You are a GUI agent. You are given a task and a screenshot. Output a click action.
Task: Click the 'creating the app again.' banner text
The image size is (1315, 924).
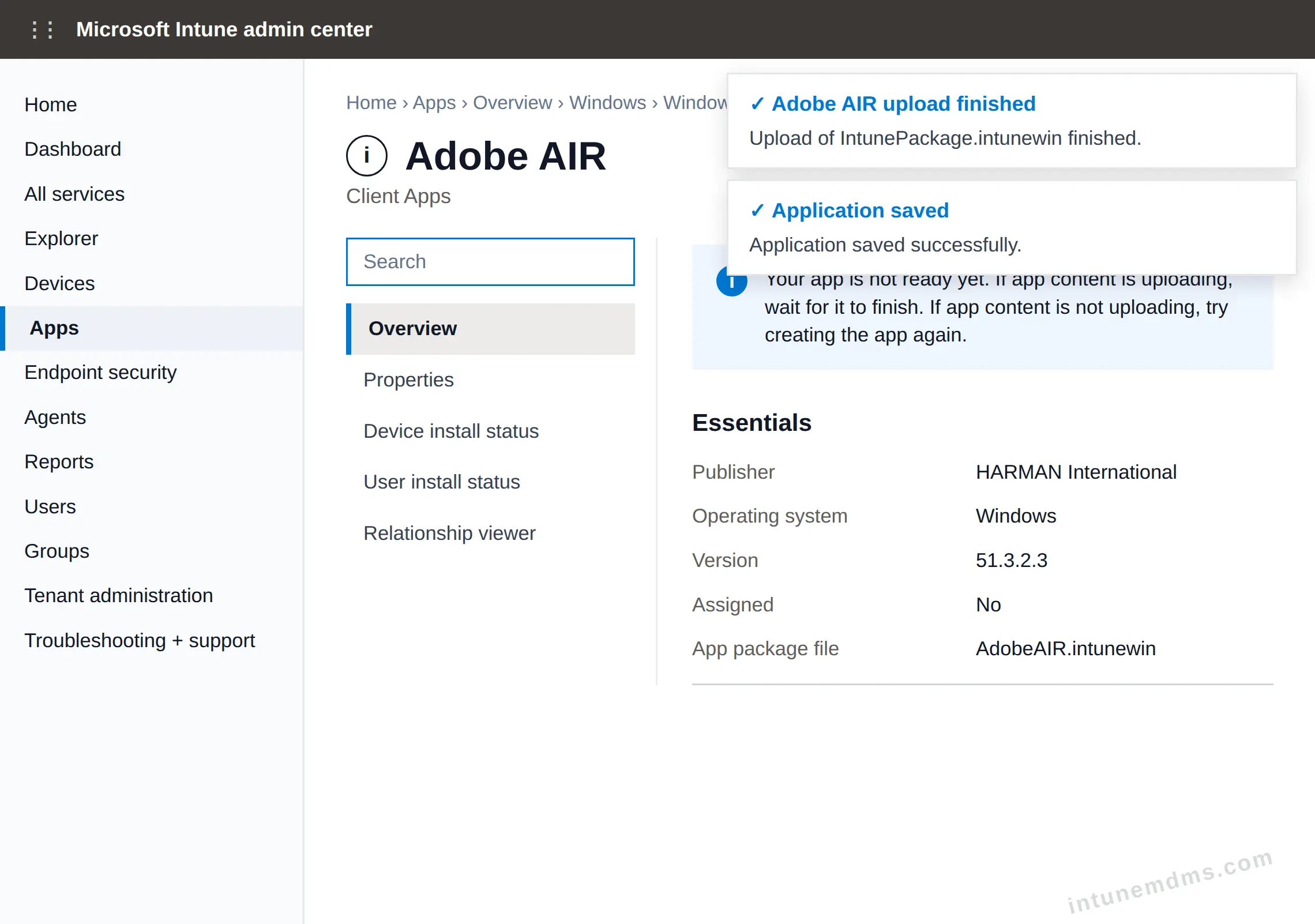pos(866,335)
